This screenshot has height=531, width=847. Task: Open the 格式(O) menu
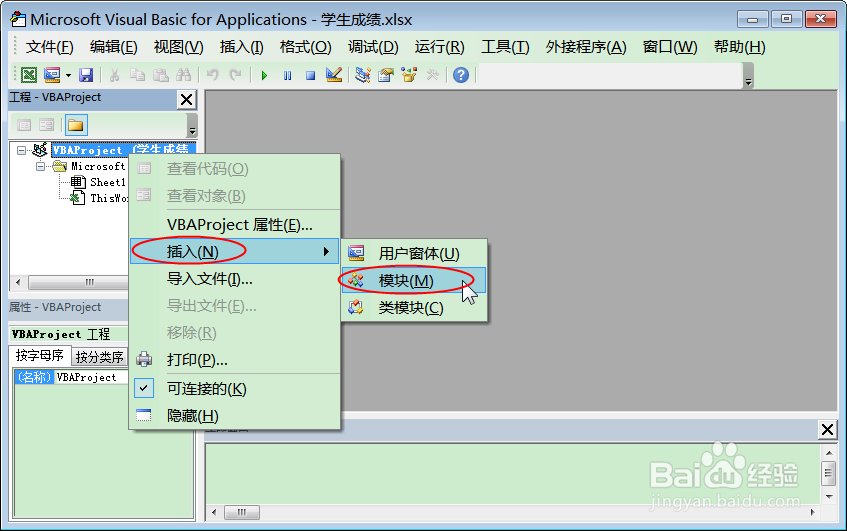click(306, 47)
